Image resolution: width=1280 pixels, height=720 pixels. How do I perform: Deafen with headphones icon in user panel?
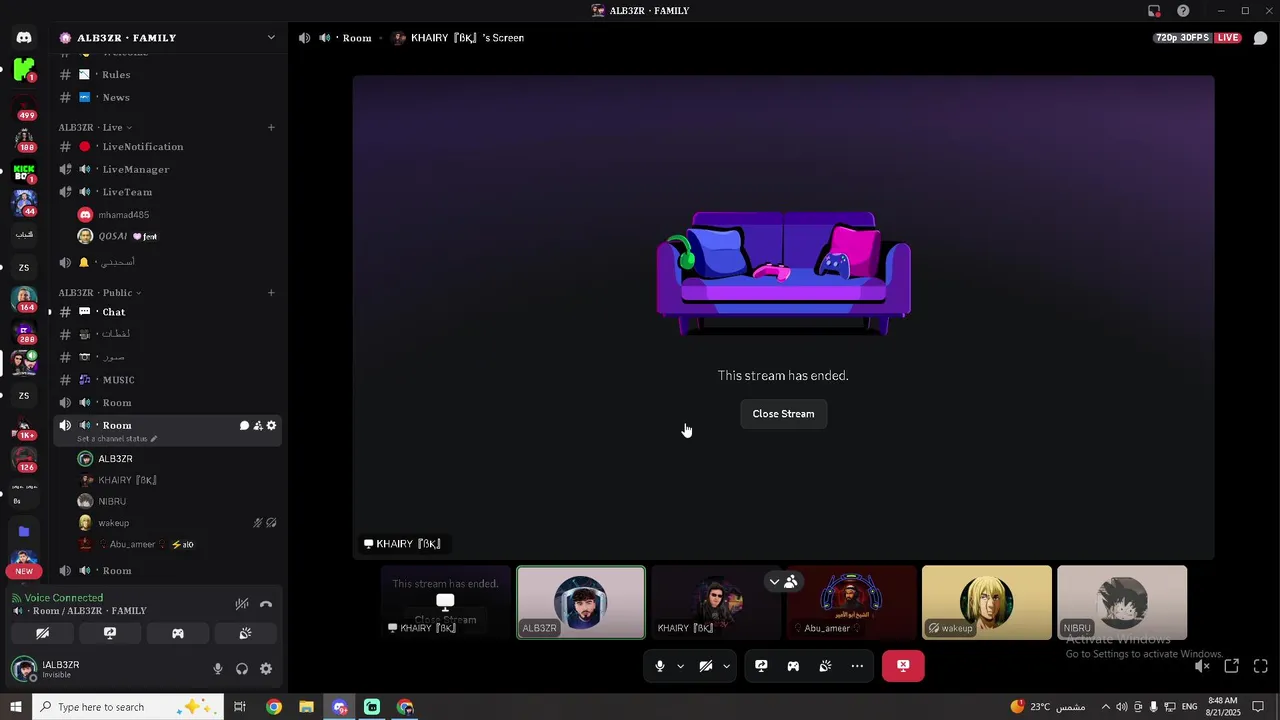(x=242, y=669)
